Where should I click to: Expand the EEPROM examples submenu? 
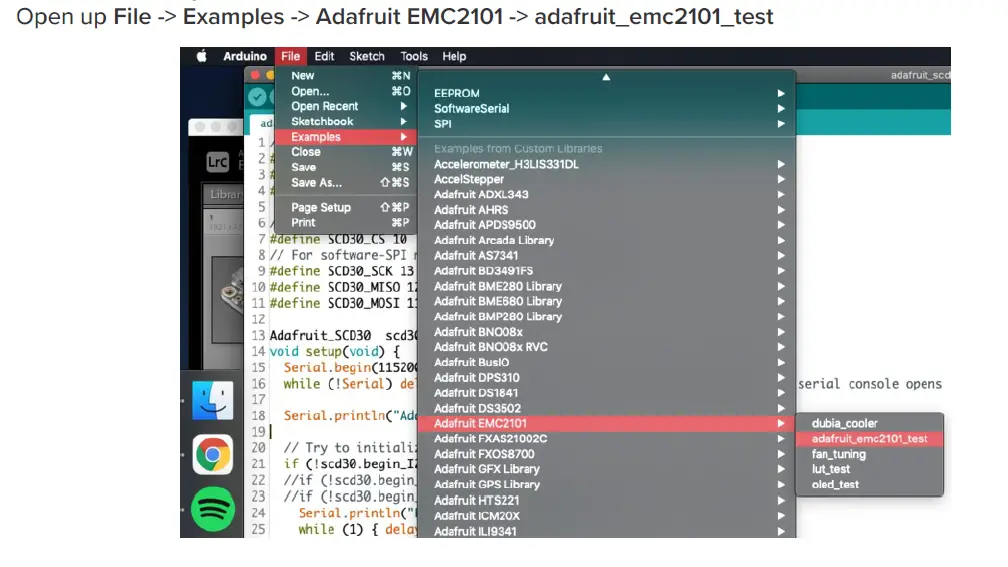pyautogui.click(x=607, y=93)
